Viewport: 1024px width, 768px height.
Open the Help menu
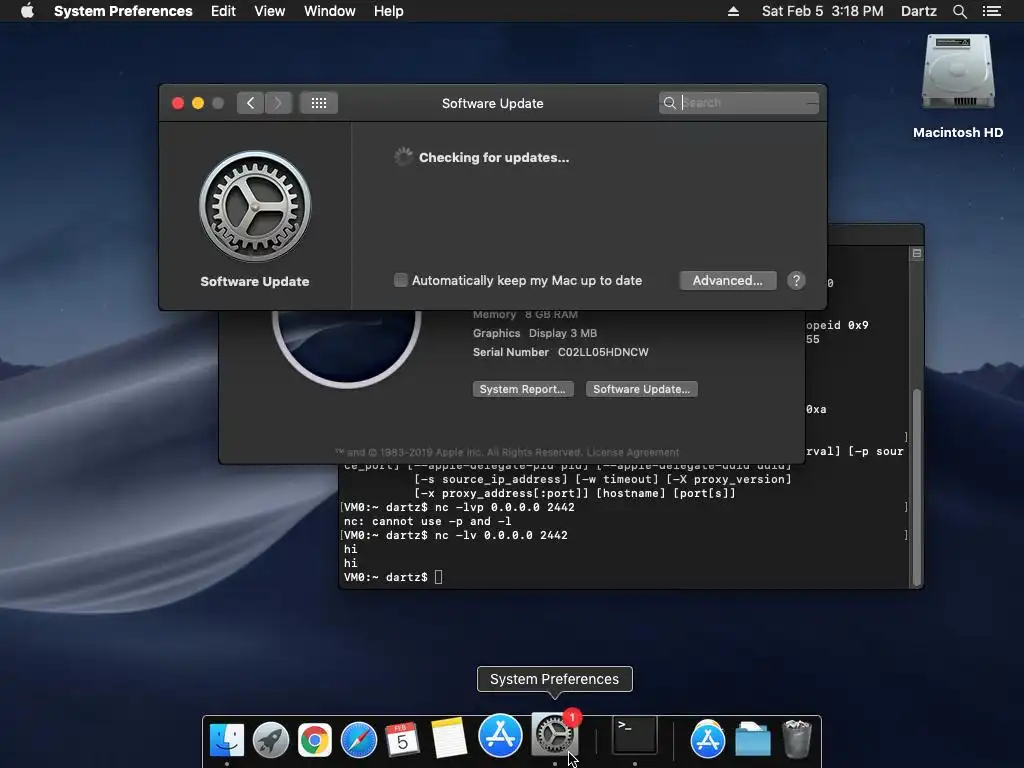pyautogui.click(x=388, y=11)
